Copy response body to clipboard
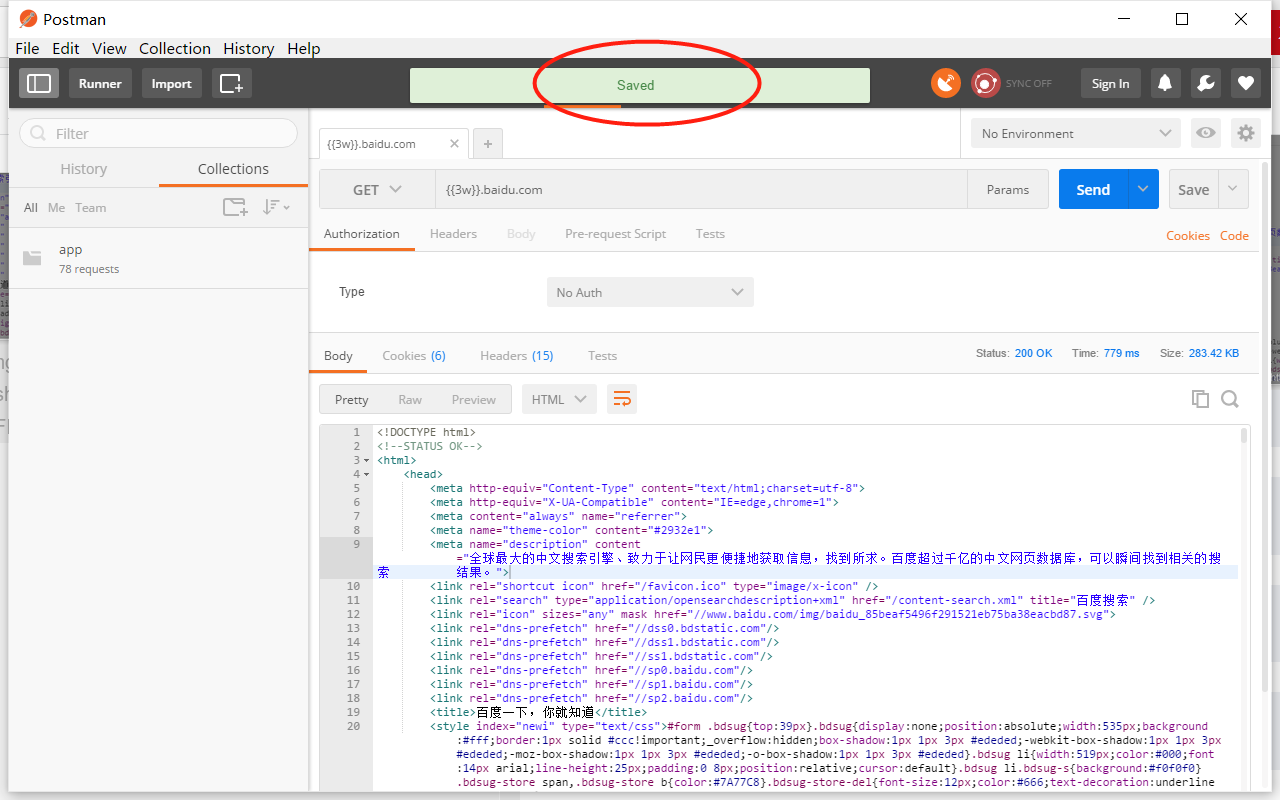 pos(1200,399)
